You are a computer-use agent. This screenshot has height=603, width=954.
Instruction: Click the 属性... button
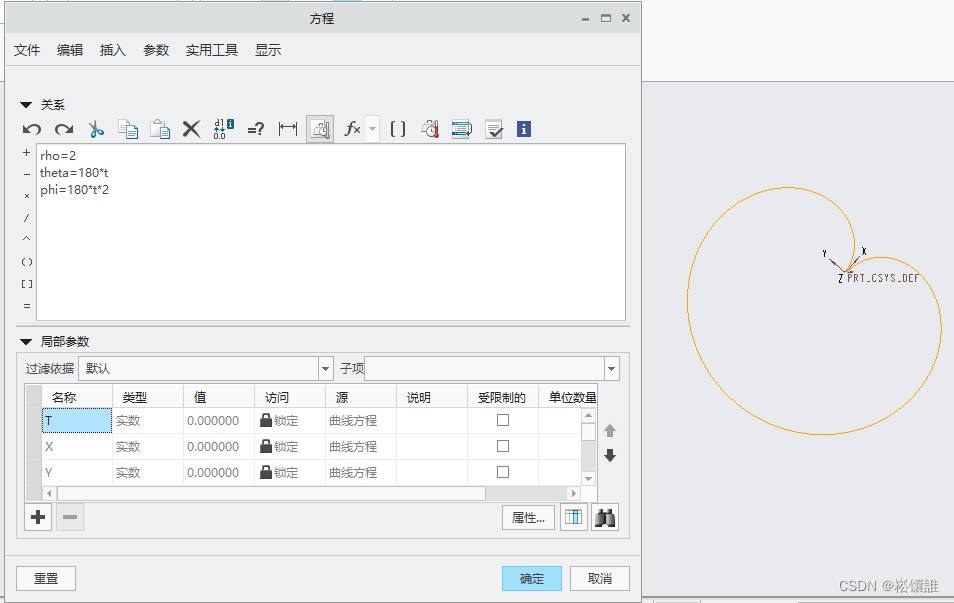pos(528,518)
